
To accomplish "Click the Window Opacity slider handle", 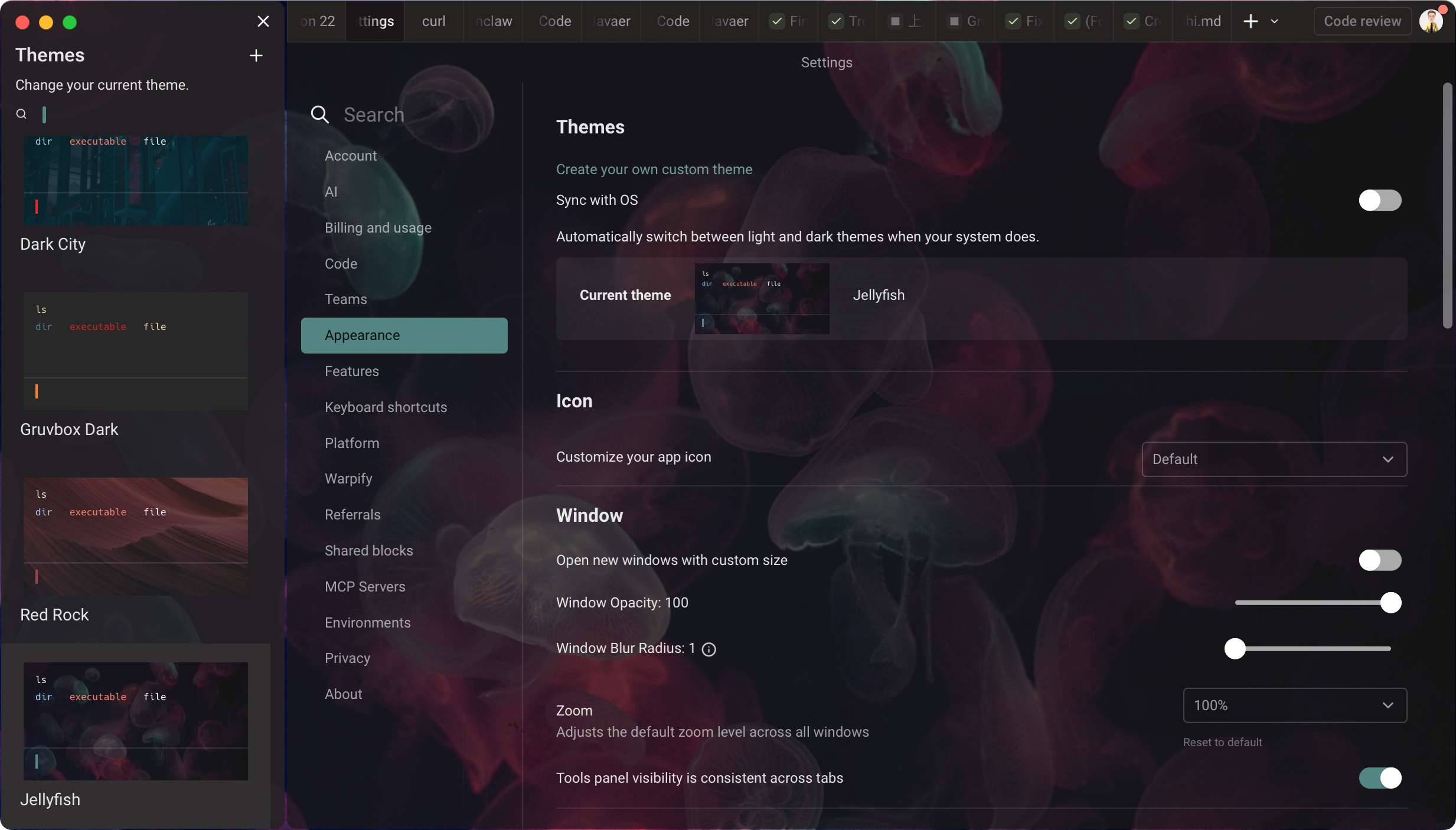I will point(1390,603).
